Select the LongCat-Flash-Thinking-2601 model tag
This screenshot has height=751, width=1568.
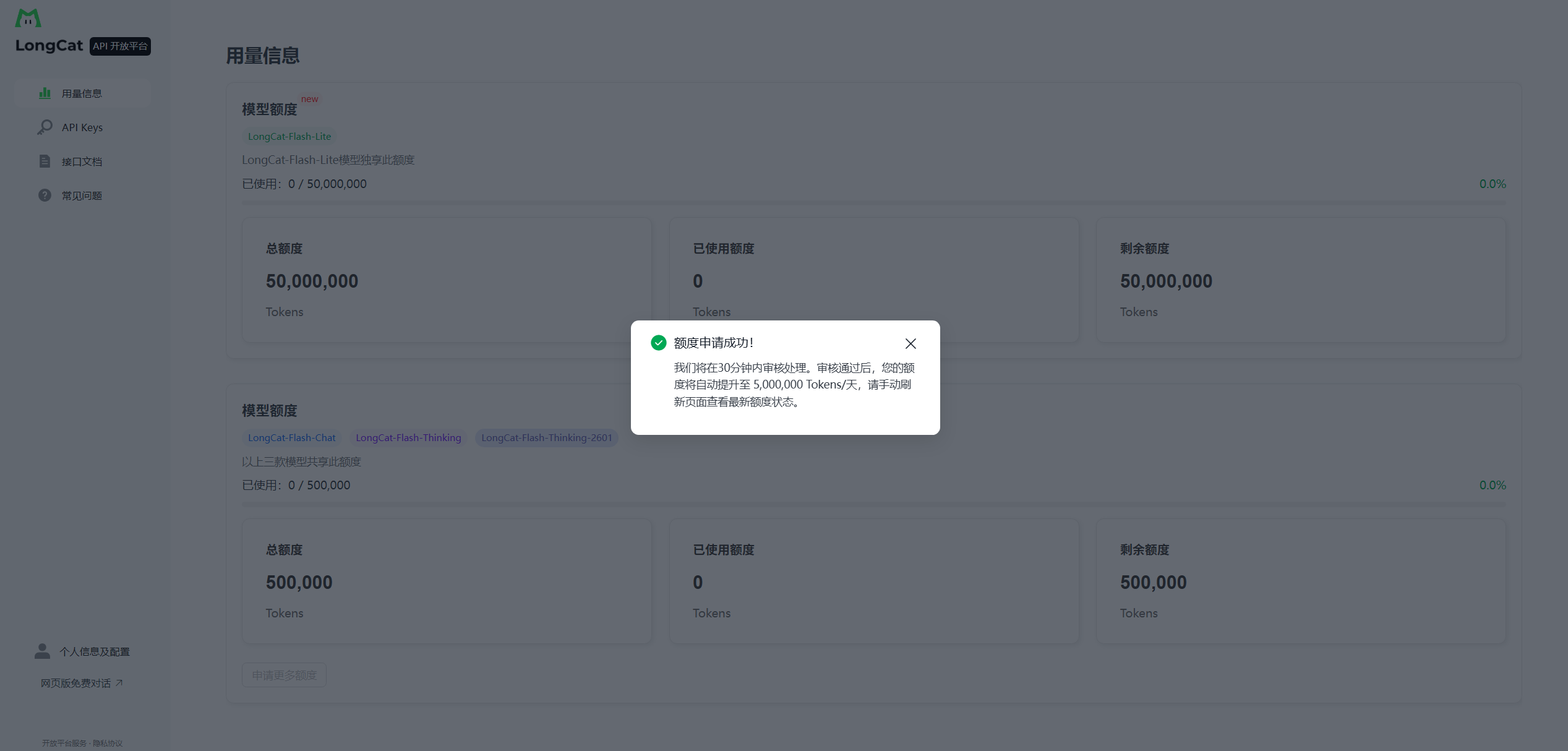(x=546, y=437)
